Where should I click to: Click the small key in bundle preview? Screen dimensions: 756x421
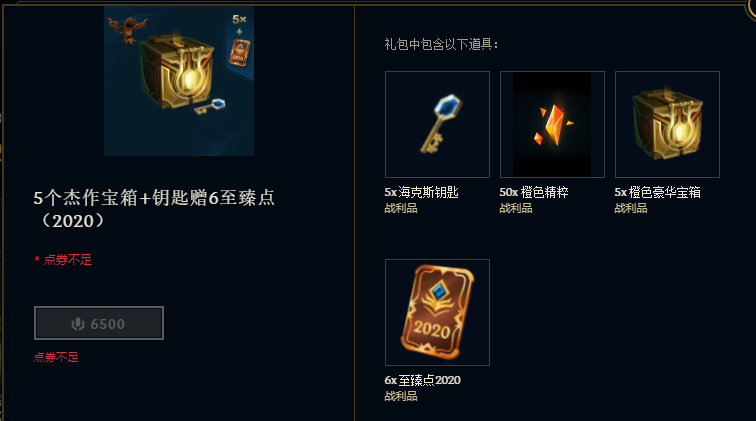[x=210, y=107]
